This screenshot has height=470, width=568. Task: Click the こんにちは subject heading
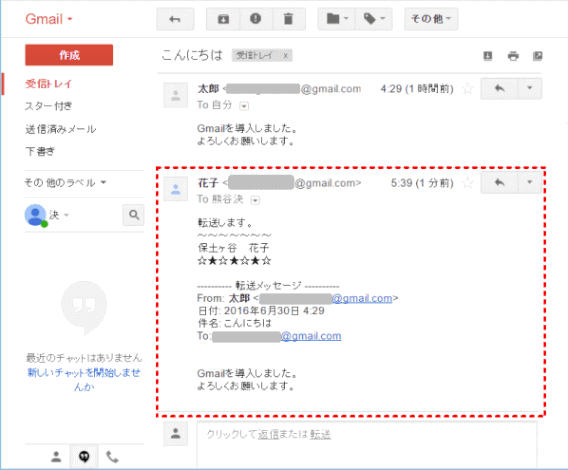coord(192,55)
